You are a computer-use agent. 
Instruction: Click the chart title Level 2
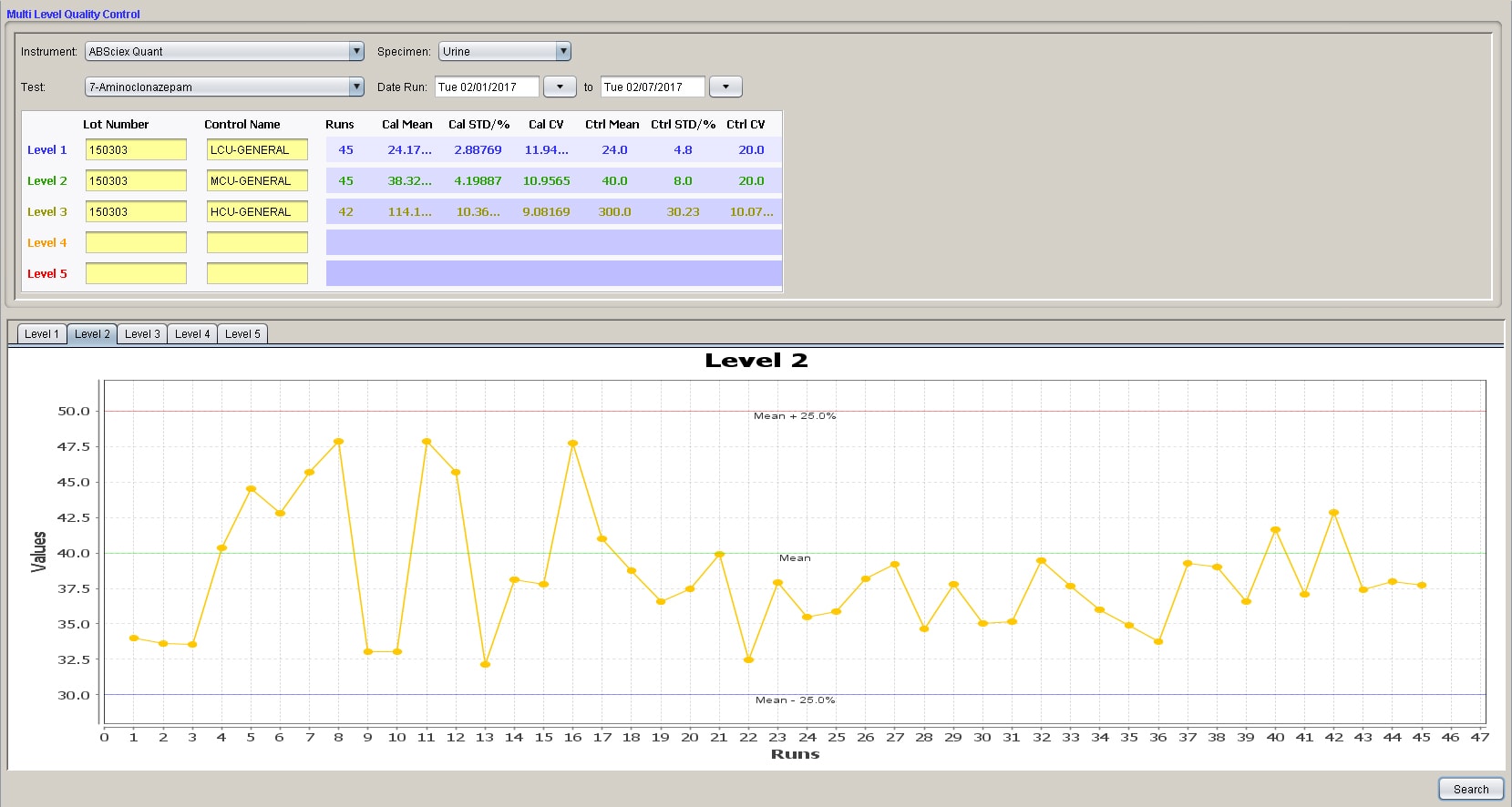click(x=756, y=361)
